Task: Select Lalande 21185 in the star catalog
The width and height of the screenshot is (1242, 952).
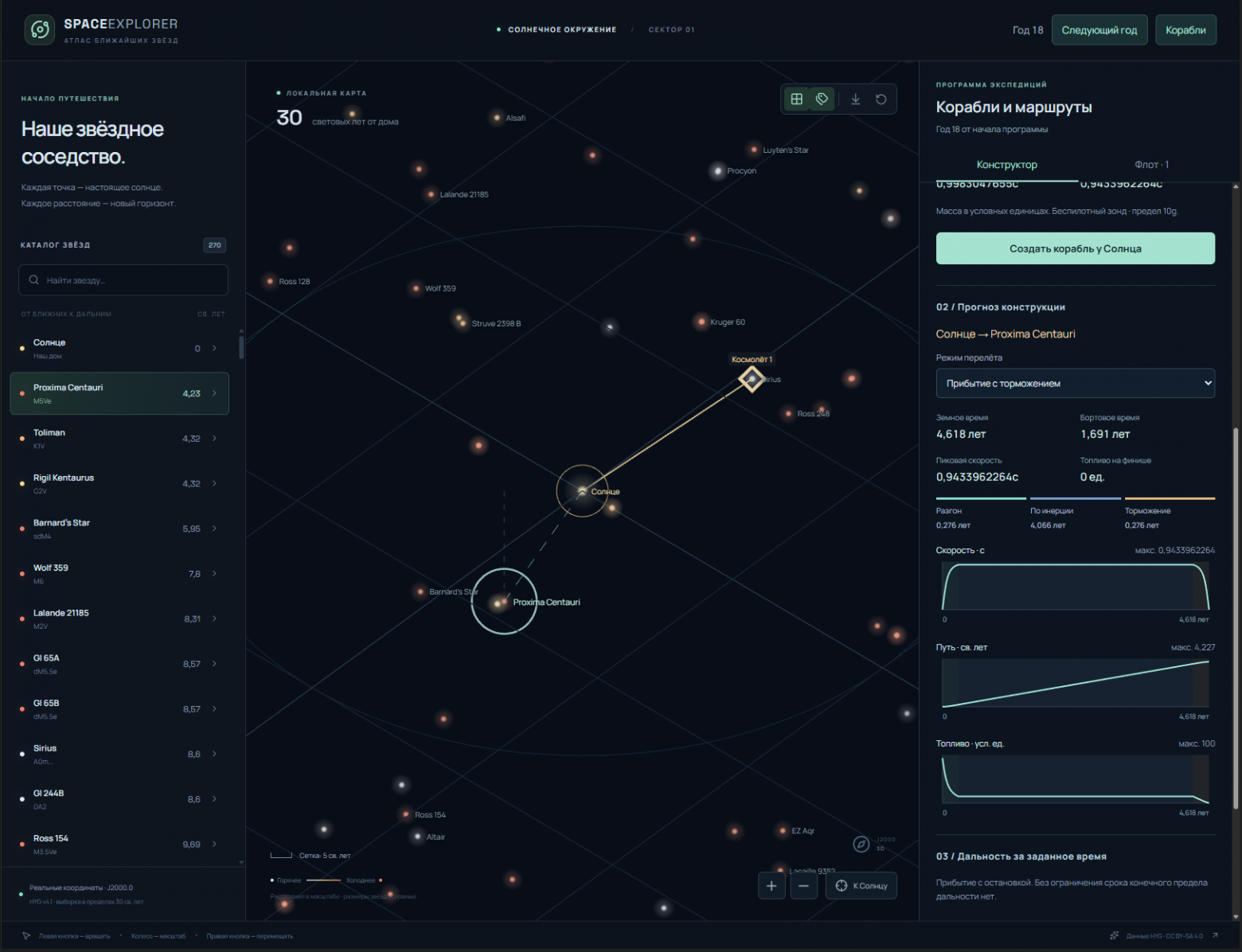Action: point(119,618)
